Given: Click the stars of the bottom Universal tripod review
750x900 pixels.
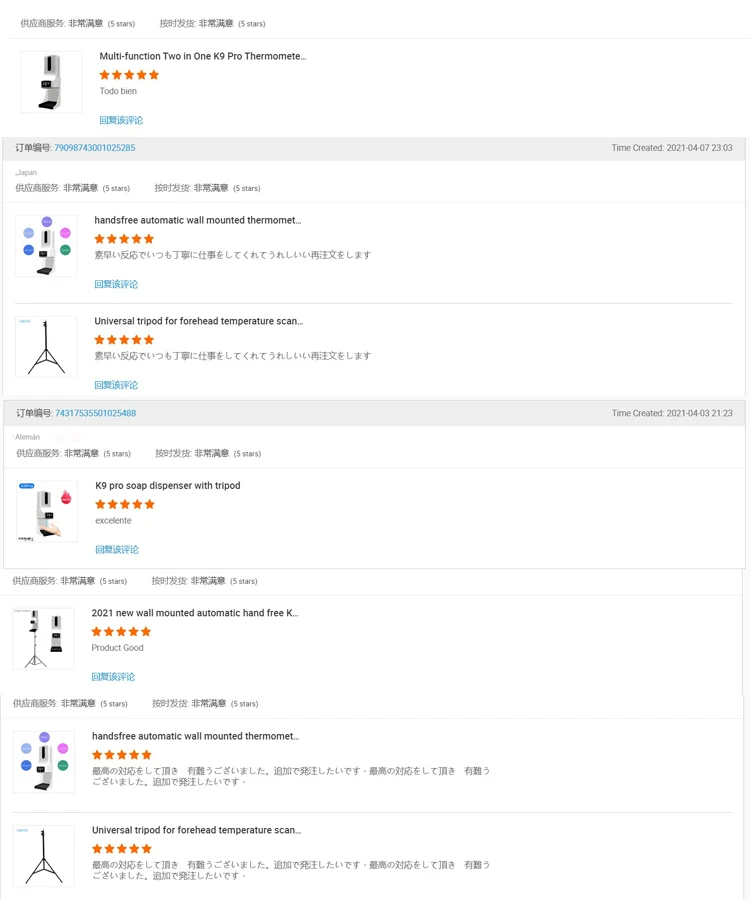Looking at the screenshot, I should pos(122,849).
